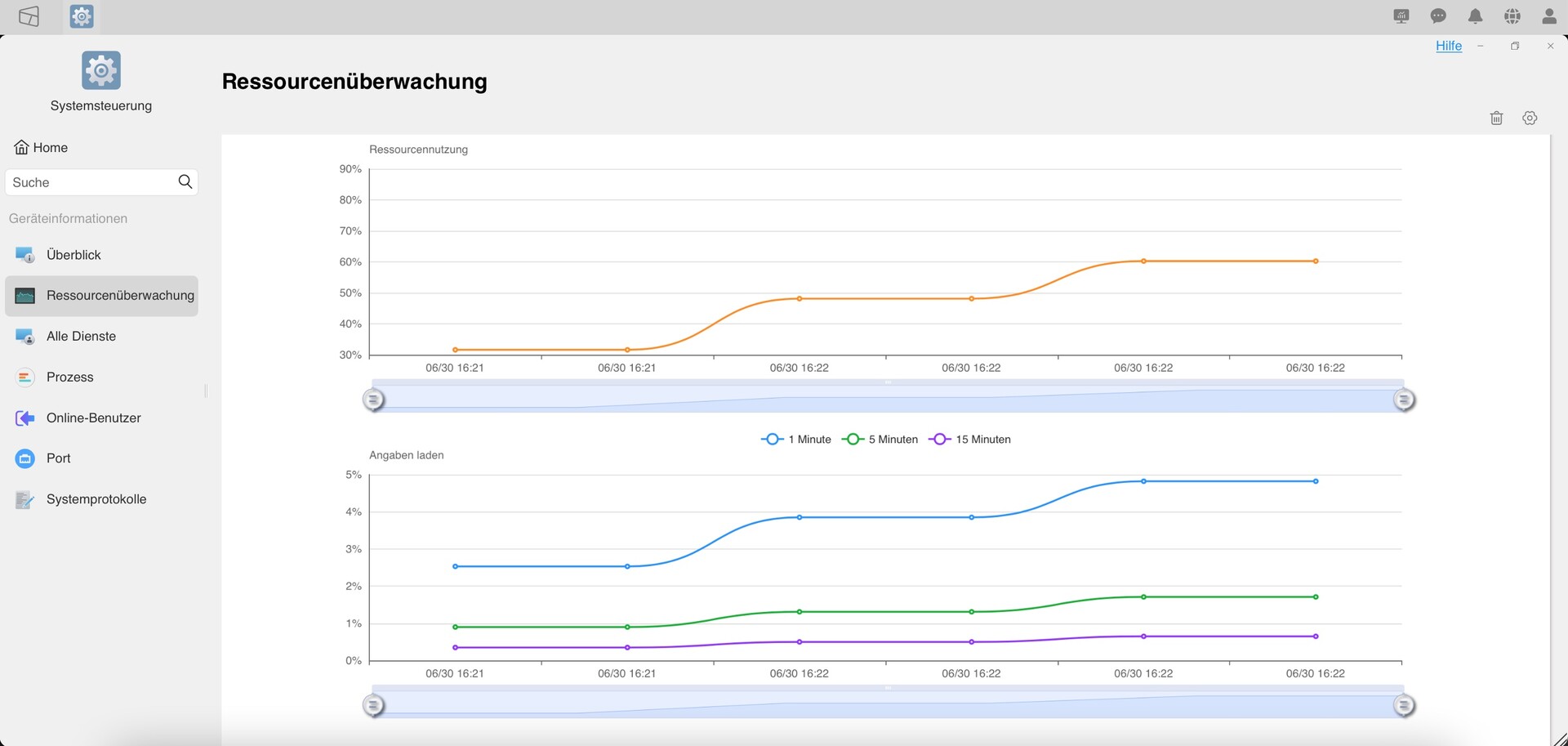Click the user account icon
The height and width of the screenshot is (746, 1568).
coord(1548,16)
